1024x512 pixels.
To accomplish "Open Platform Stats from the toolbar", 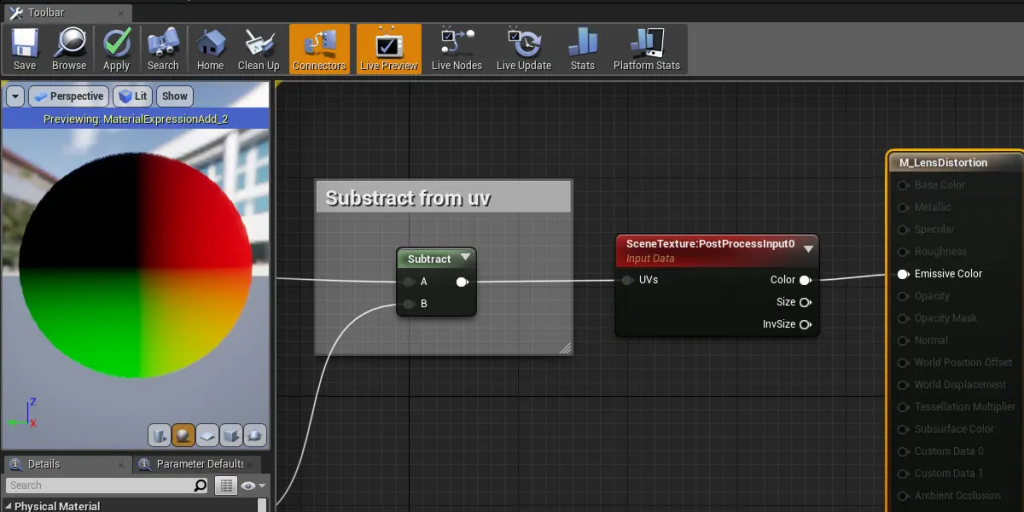I will coord(646,49).
